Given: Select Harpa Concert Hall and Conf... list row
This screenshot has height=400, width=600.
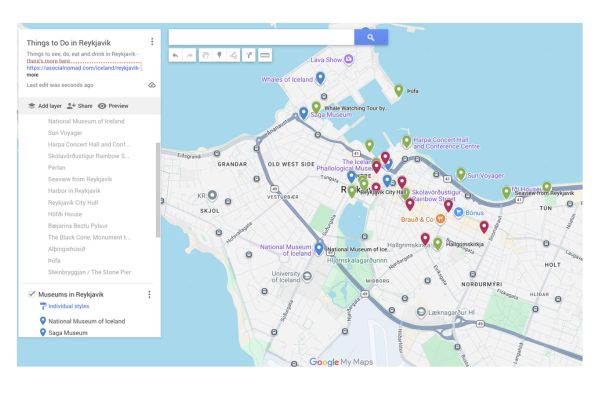Looking at the screenshot, I should (89, 144).
